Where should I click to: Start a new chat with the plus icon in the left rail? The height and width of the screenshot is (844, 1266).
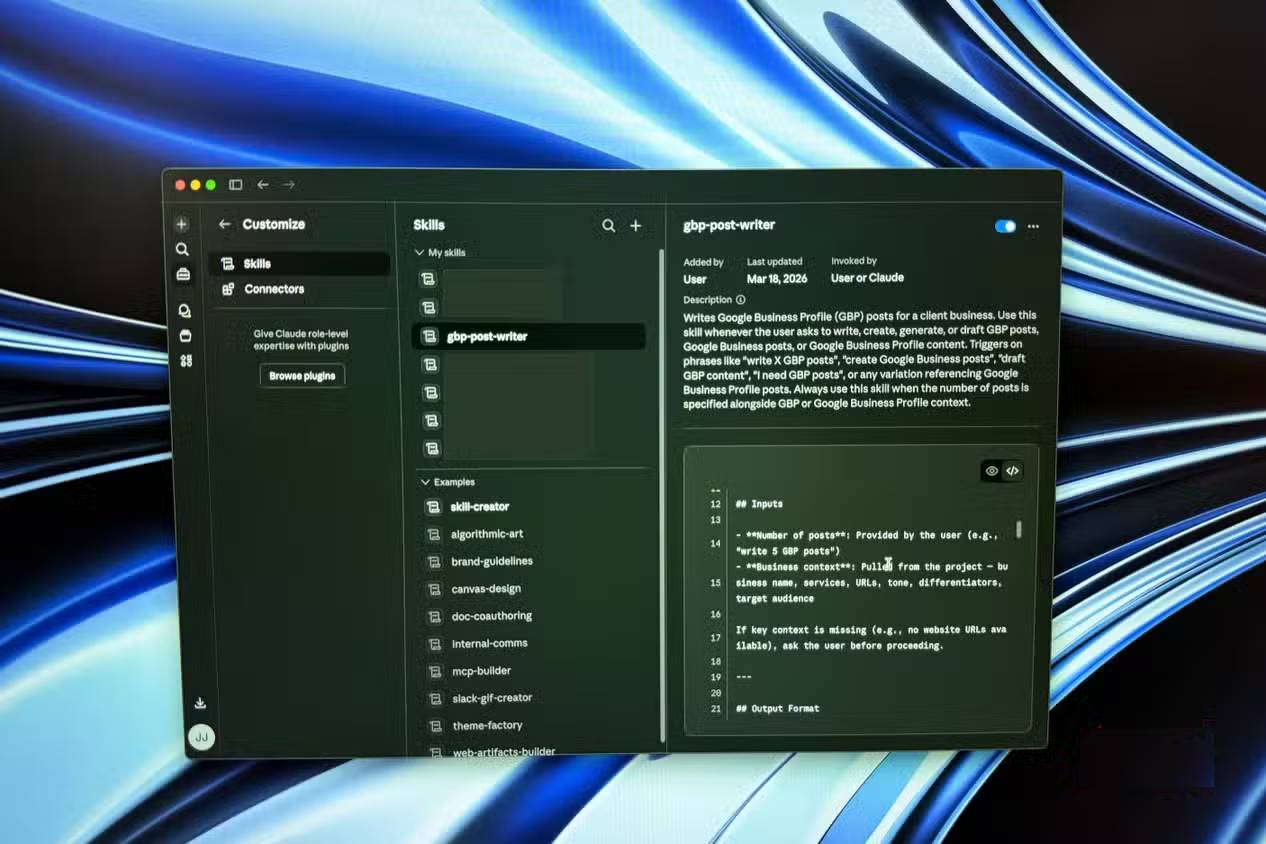[182, 225]
